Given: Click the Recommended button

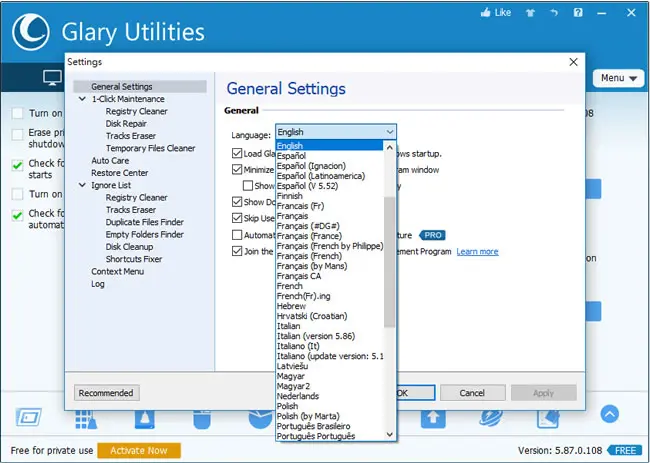Looking at the screenshot, I should (107, 393).
